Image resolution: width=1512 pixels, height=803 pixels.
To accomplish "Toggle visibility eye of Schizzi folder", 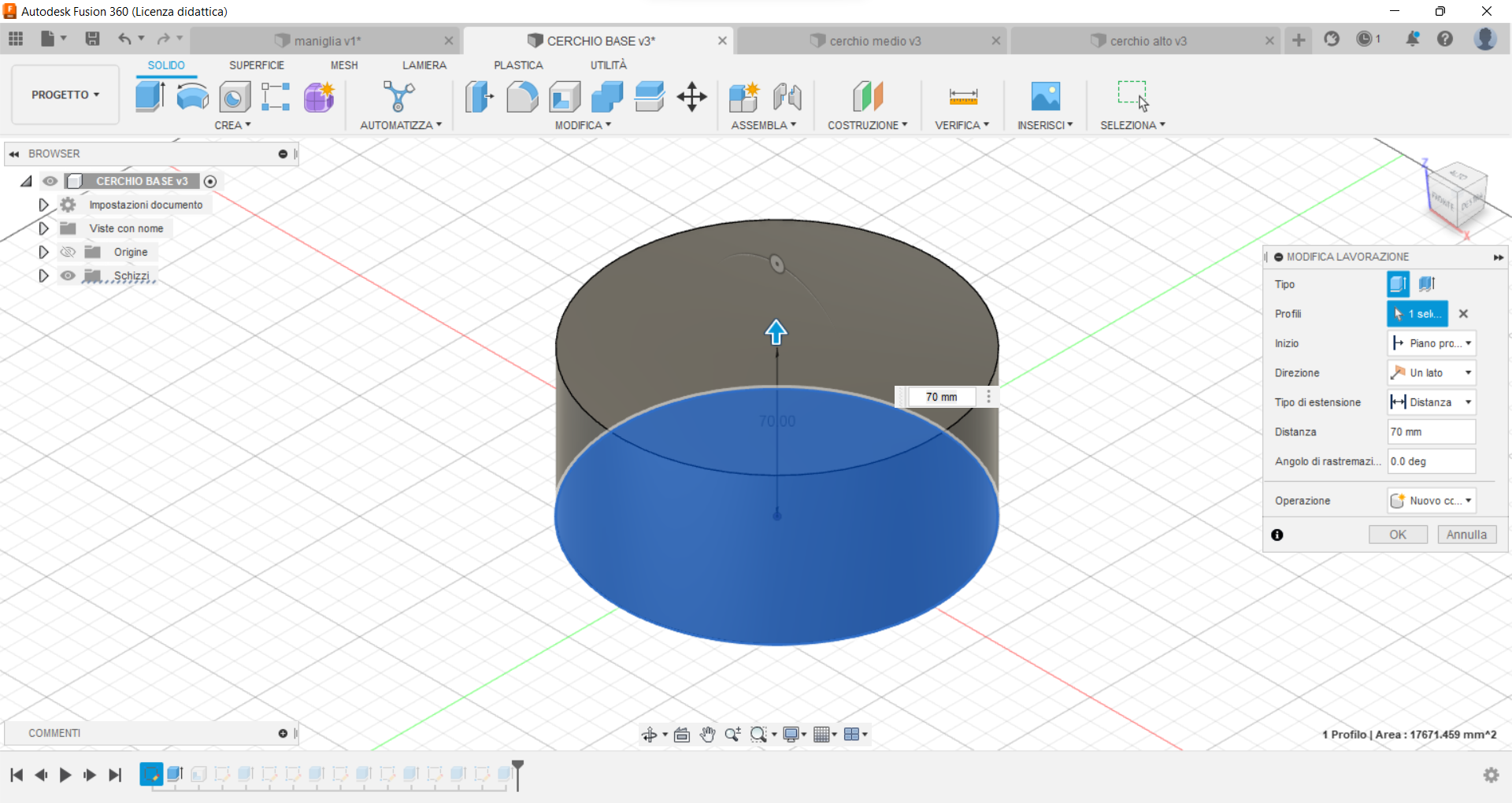I will click(68, 276).
